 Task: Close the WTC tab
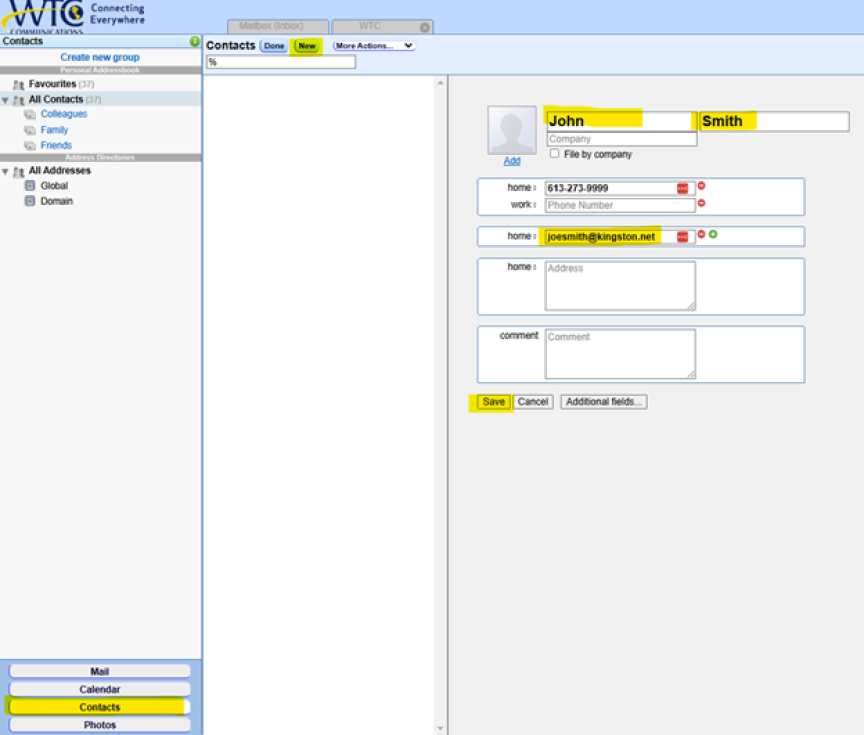425,27
